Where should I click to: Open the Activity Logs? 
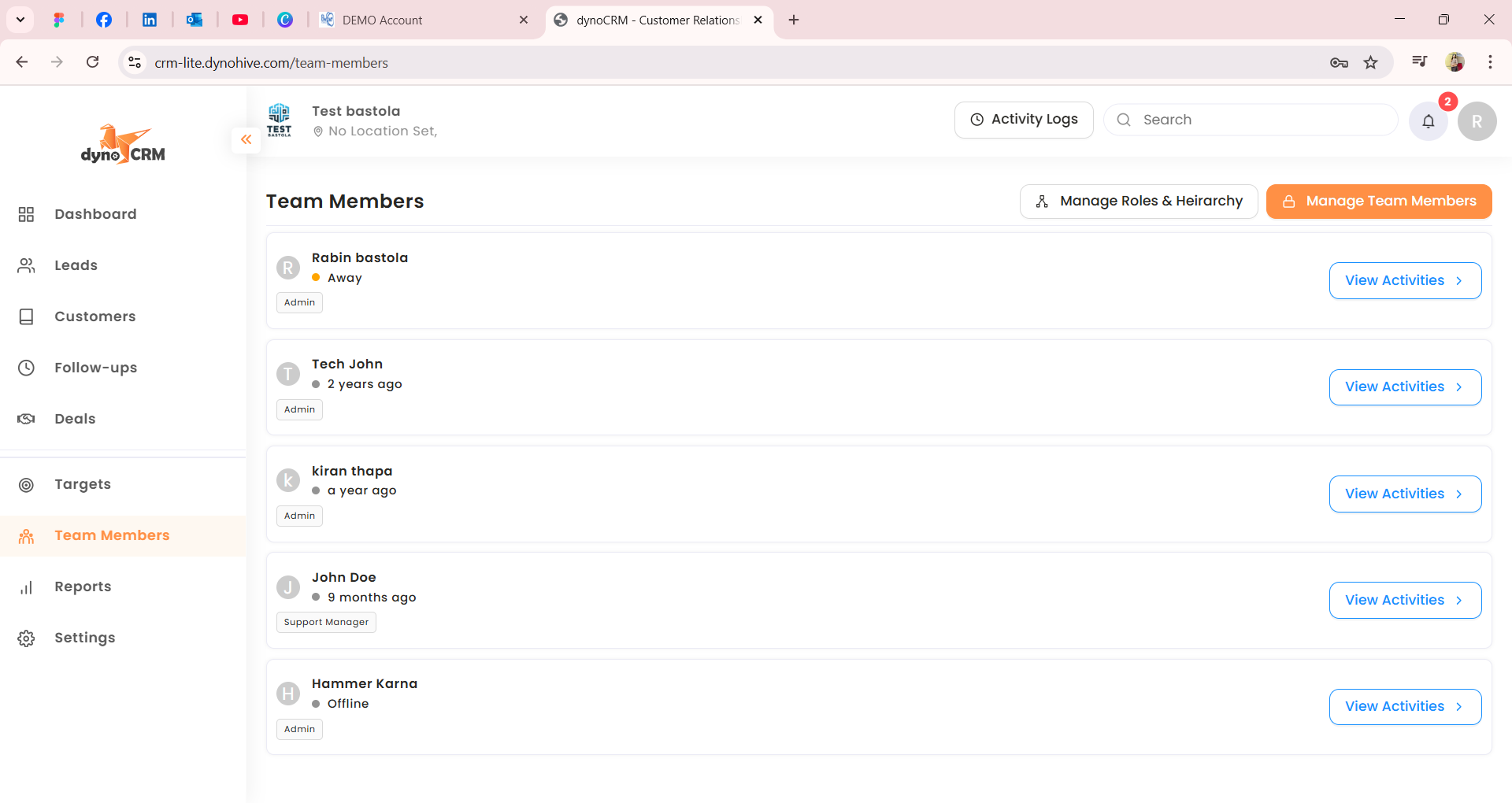click(x=1023, y=120)
